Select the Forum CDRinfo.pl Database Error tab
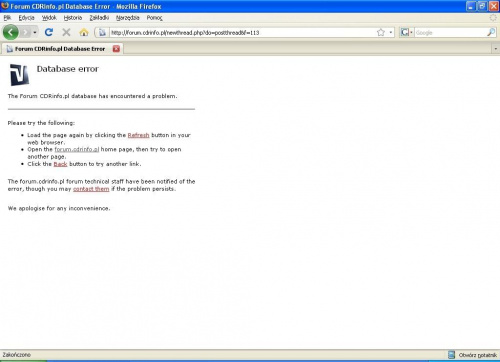This screenshot has height=362, width=500. point(63,49)
